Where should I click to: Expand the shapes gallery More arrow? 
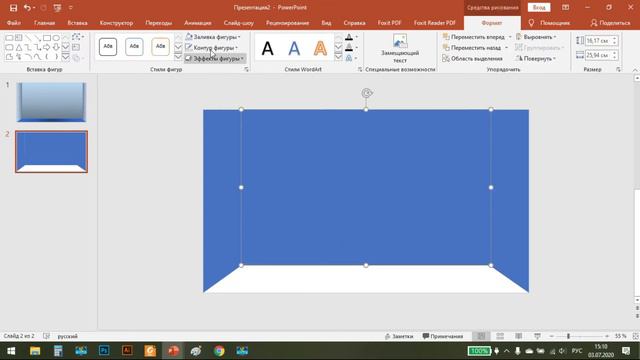66,58
